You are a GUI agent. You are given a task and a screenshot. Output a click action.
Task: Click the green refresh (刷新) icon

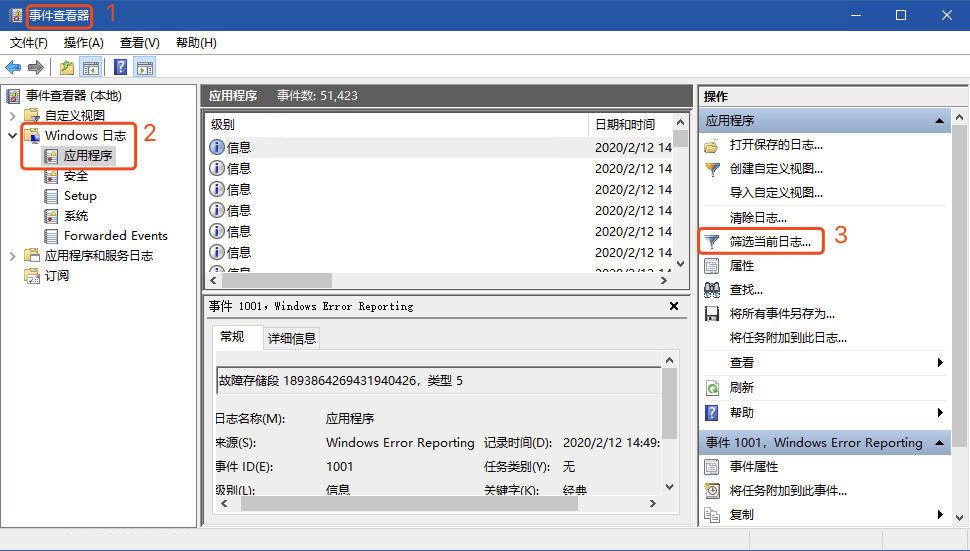pos(712,388)
